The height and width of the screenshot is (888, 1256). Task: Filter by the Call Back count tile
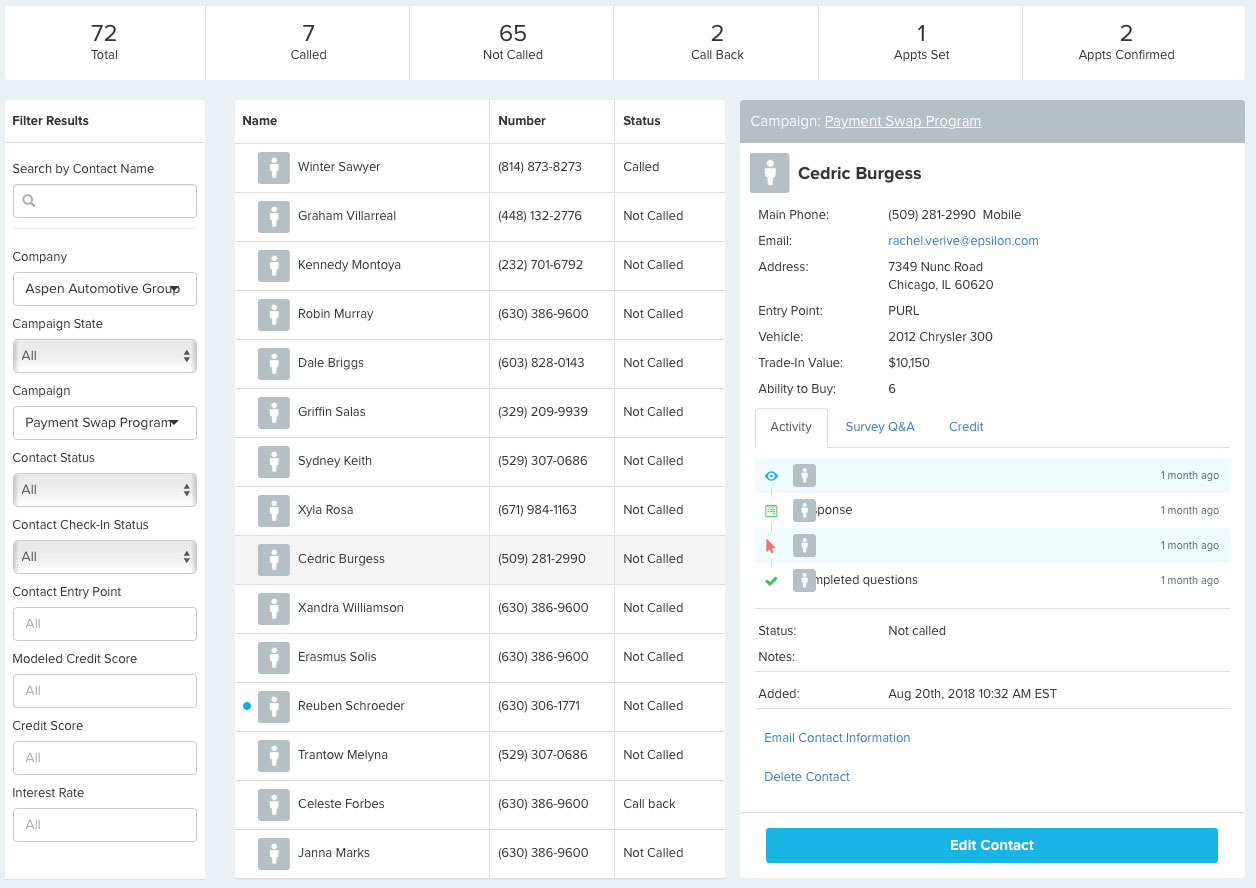[717, 42]
